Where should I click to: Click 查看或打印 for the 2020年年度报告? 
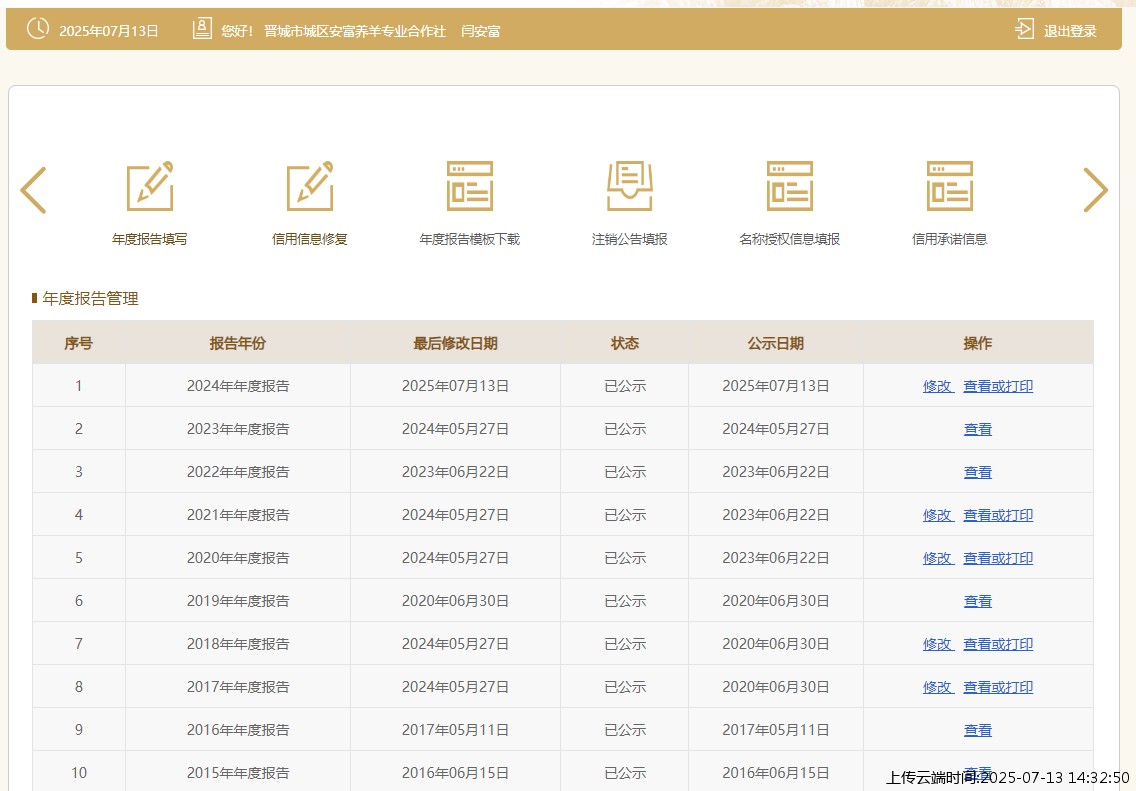point(998,558)
